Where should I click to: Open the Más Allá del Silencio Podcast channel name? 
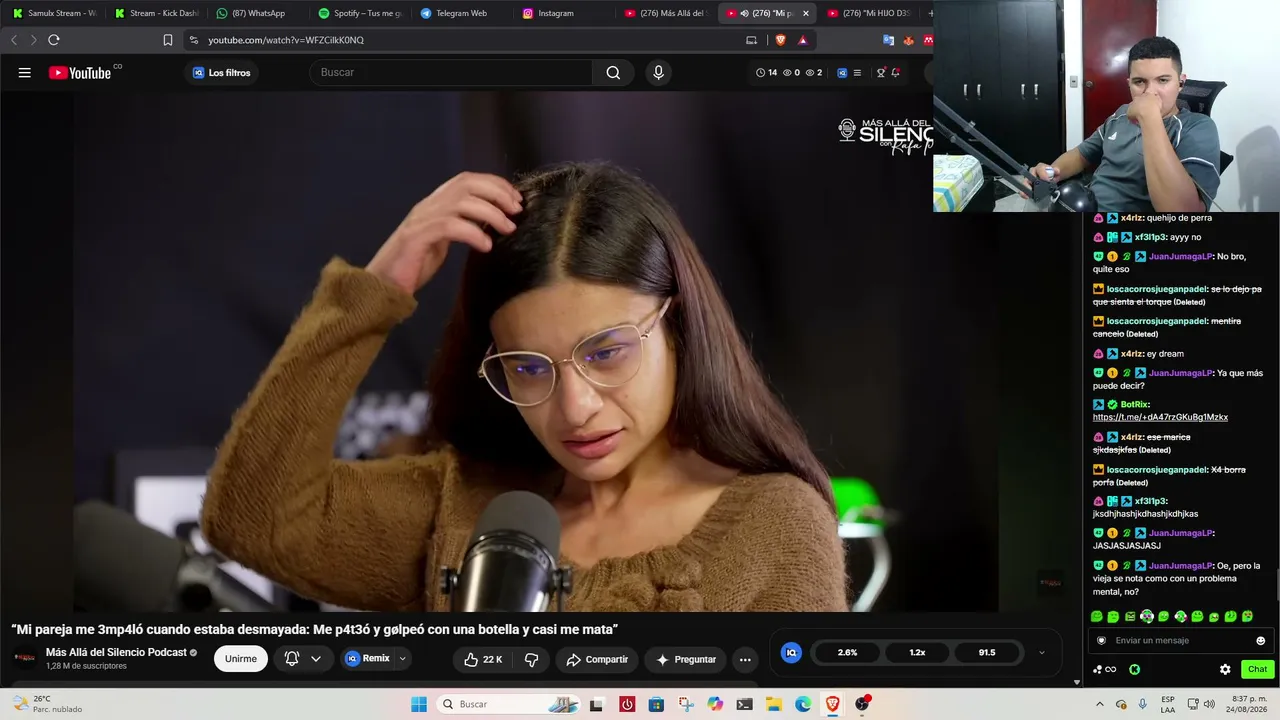(116, 652)
